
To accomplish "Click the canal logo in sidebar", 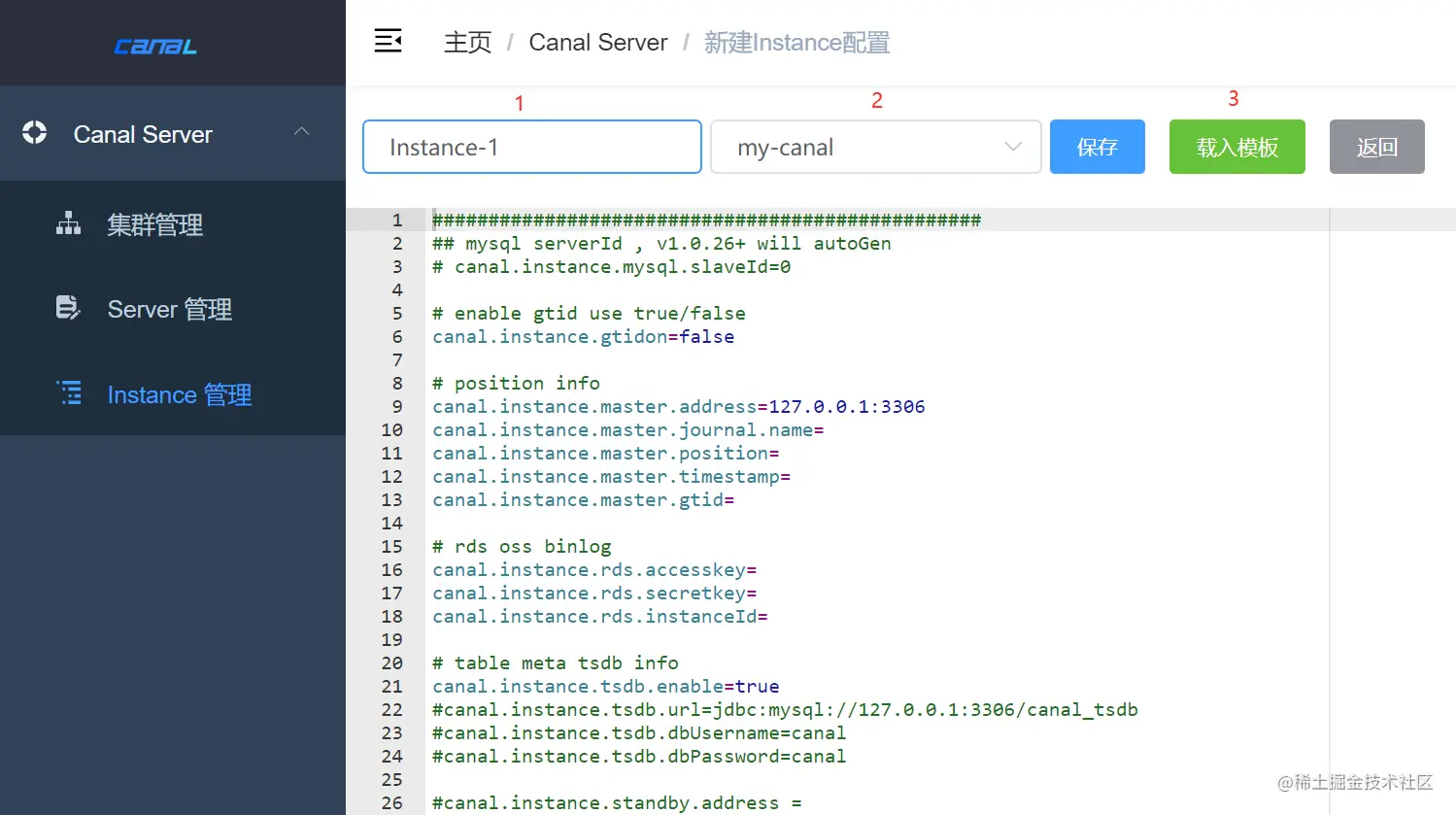I will tap(155, 46).
